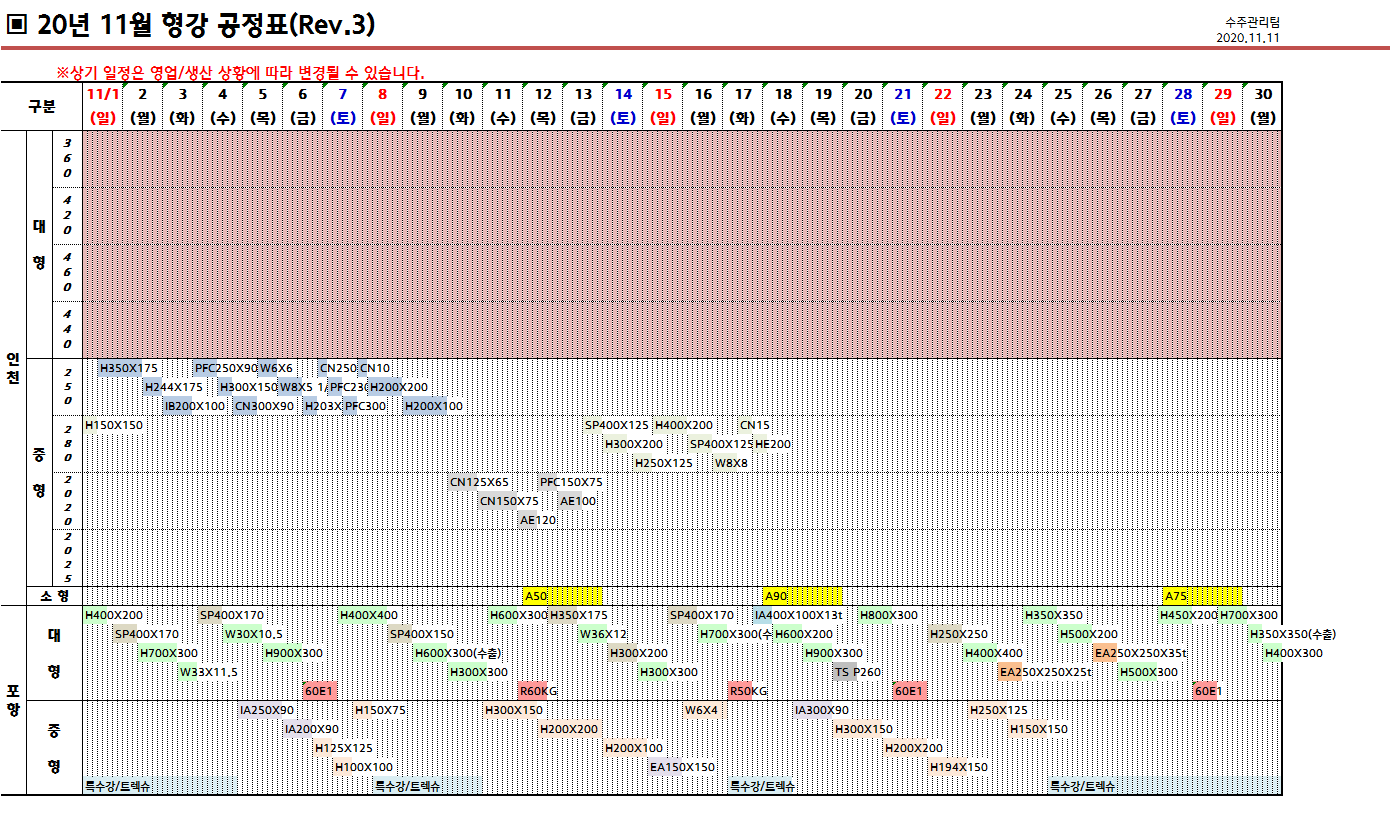The image size is (1390, 830).
Task: Click the W36X12 entry
Action: [603, 634]
